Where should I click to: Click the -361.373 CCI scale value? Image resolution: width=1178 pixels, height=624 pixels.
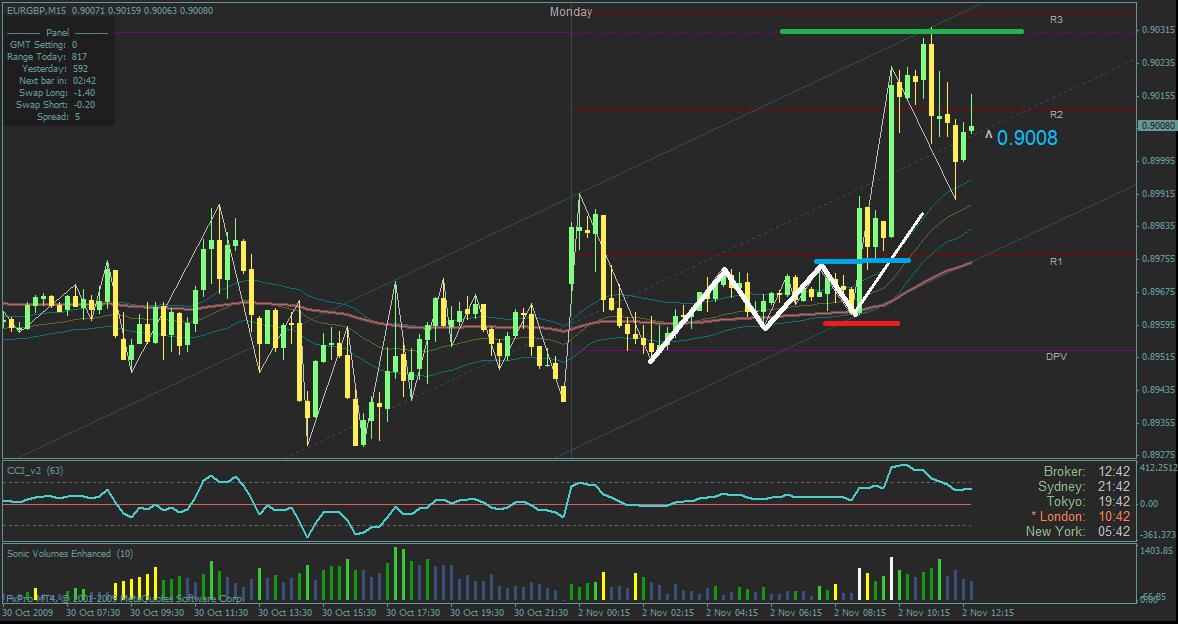pos(1158,535)
